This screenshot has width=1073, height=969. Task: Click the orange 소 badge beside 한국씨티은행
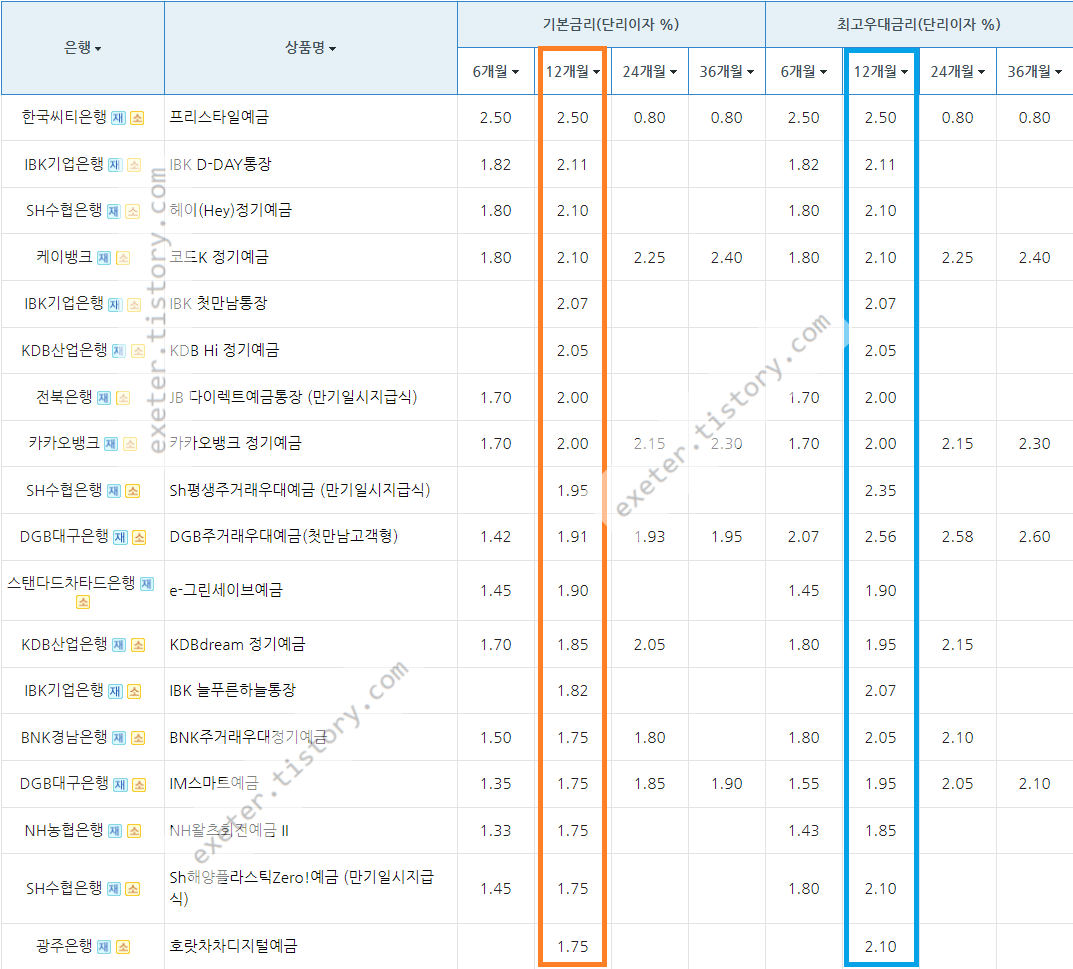click(138, 118)
